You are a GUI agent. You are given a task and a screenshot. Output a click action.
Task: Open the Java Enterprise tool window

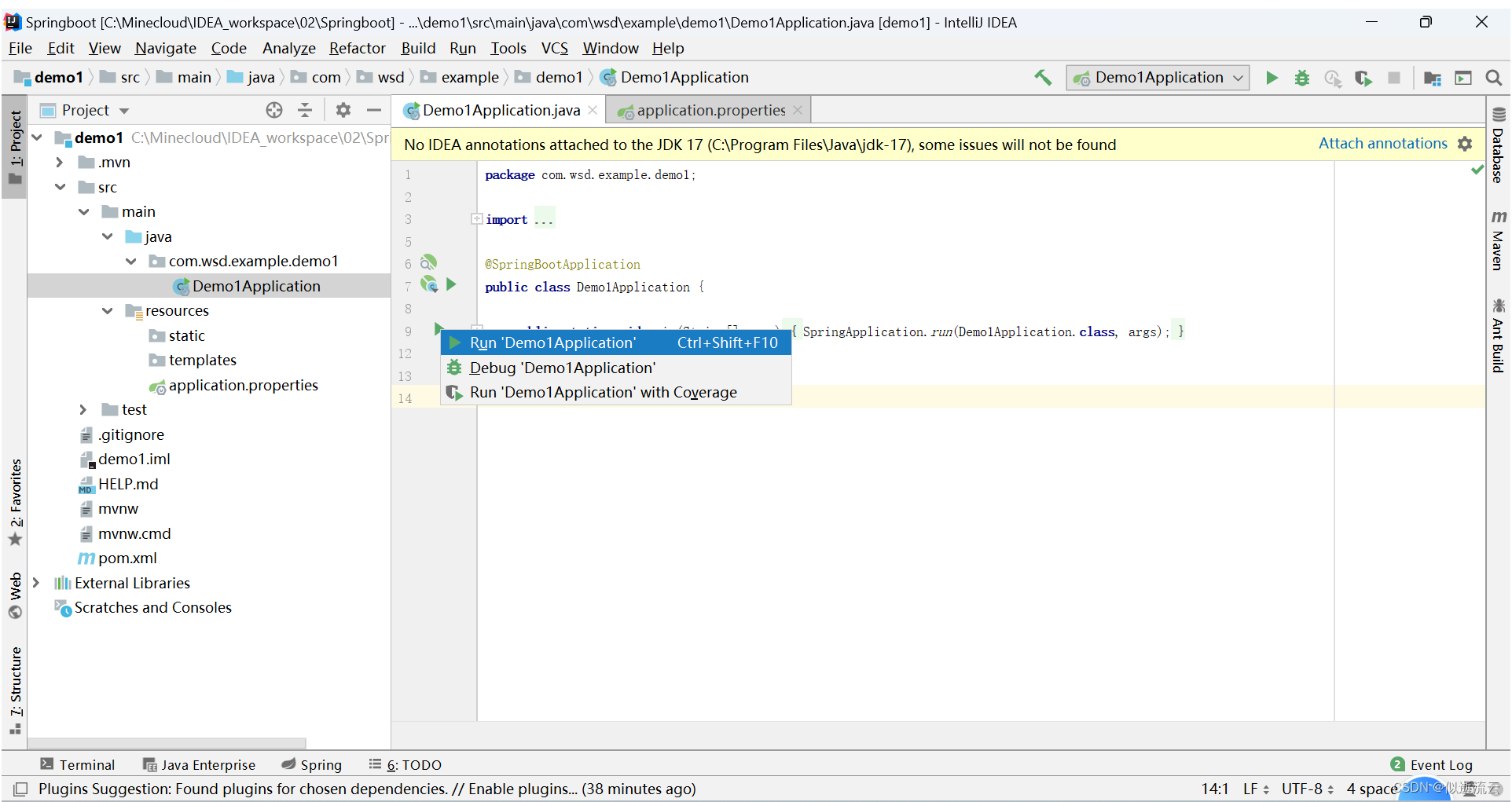click(199, 764)
